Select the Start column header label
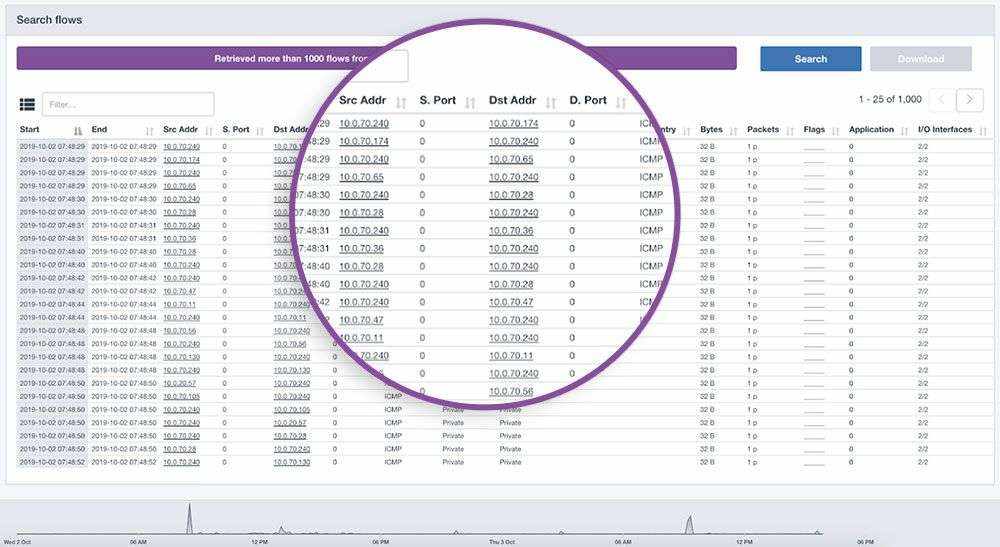The height and width of the screenshot is (547, 1000). coord(29,129)
